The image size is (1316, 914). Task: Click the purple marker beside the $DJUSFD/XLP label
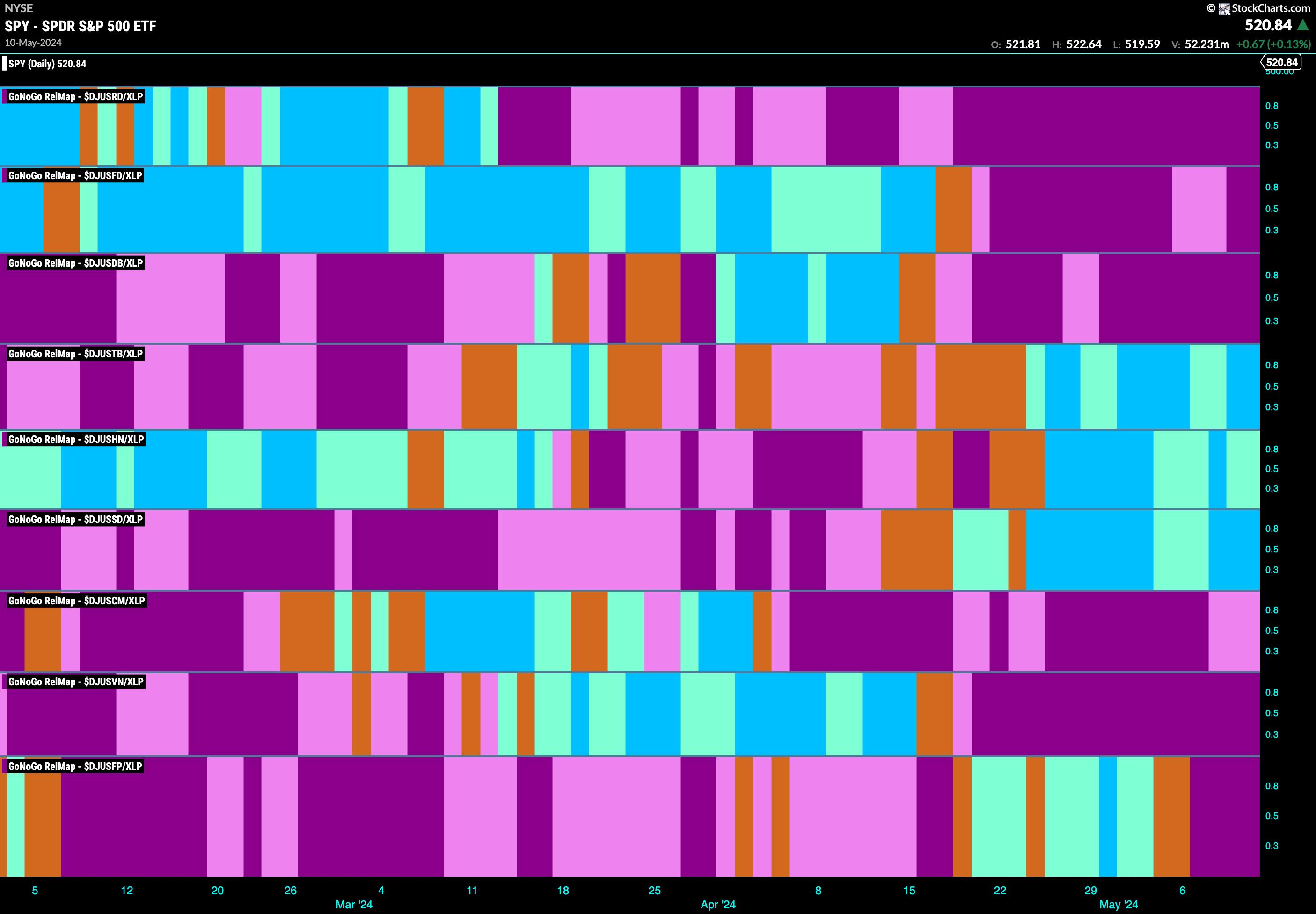5,176
